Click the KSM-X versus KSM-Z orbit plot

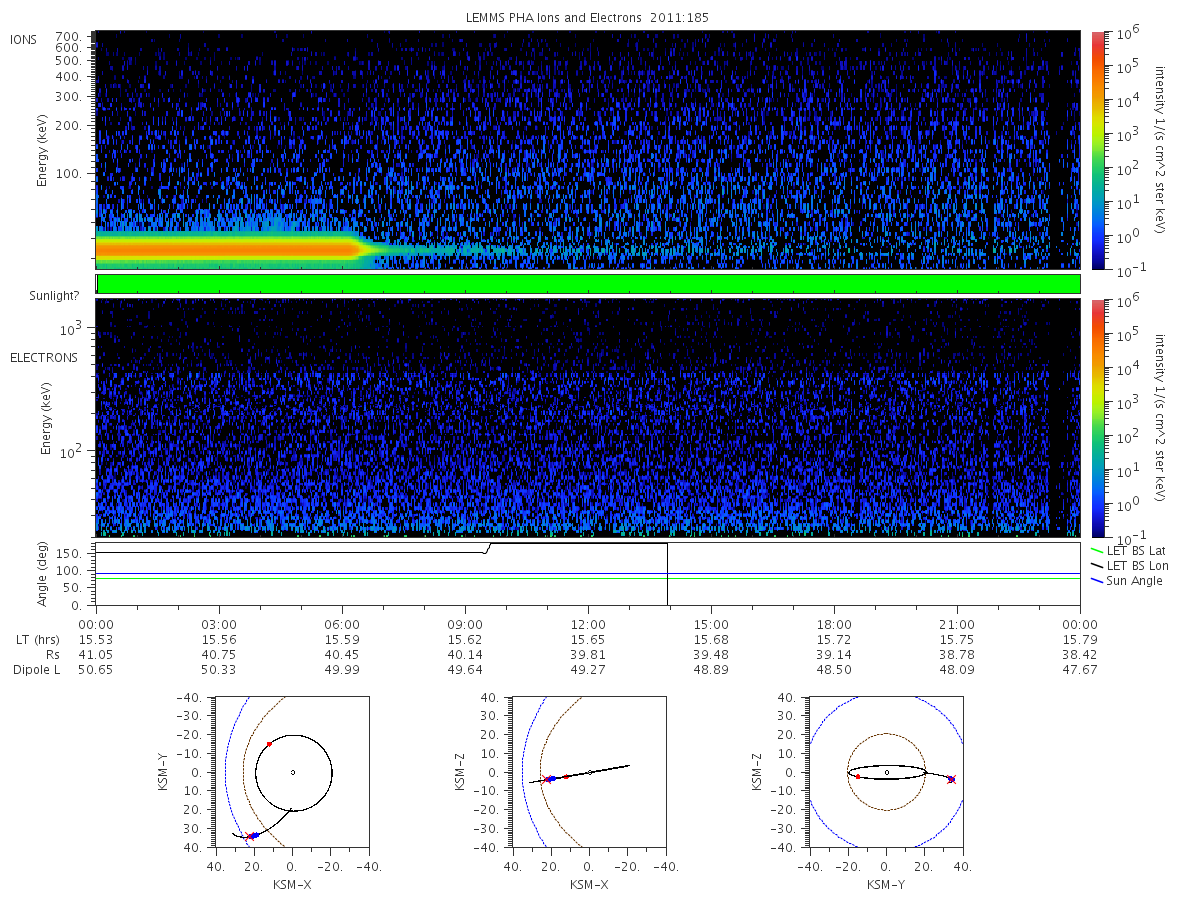(x=588, y=772)
